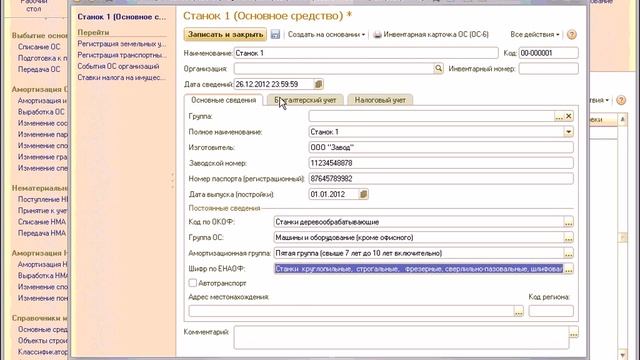Click the Код input field
Screen dimensions: 640x360
coord(548,53)
